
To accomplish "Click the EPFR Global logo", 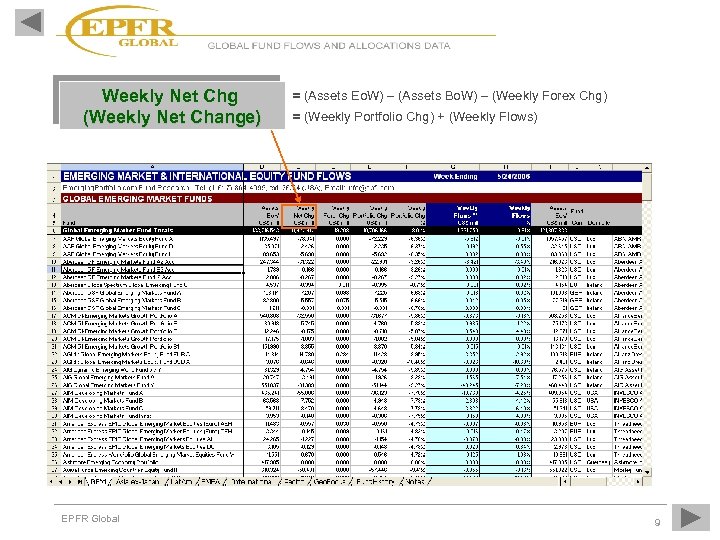I will click(121, 31).
